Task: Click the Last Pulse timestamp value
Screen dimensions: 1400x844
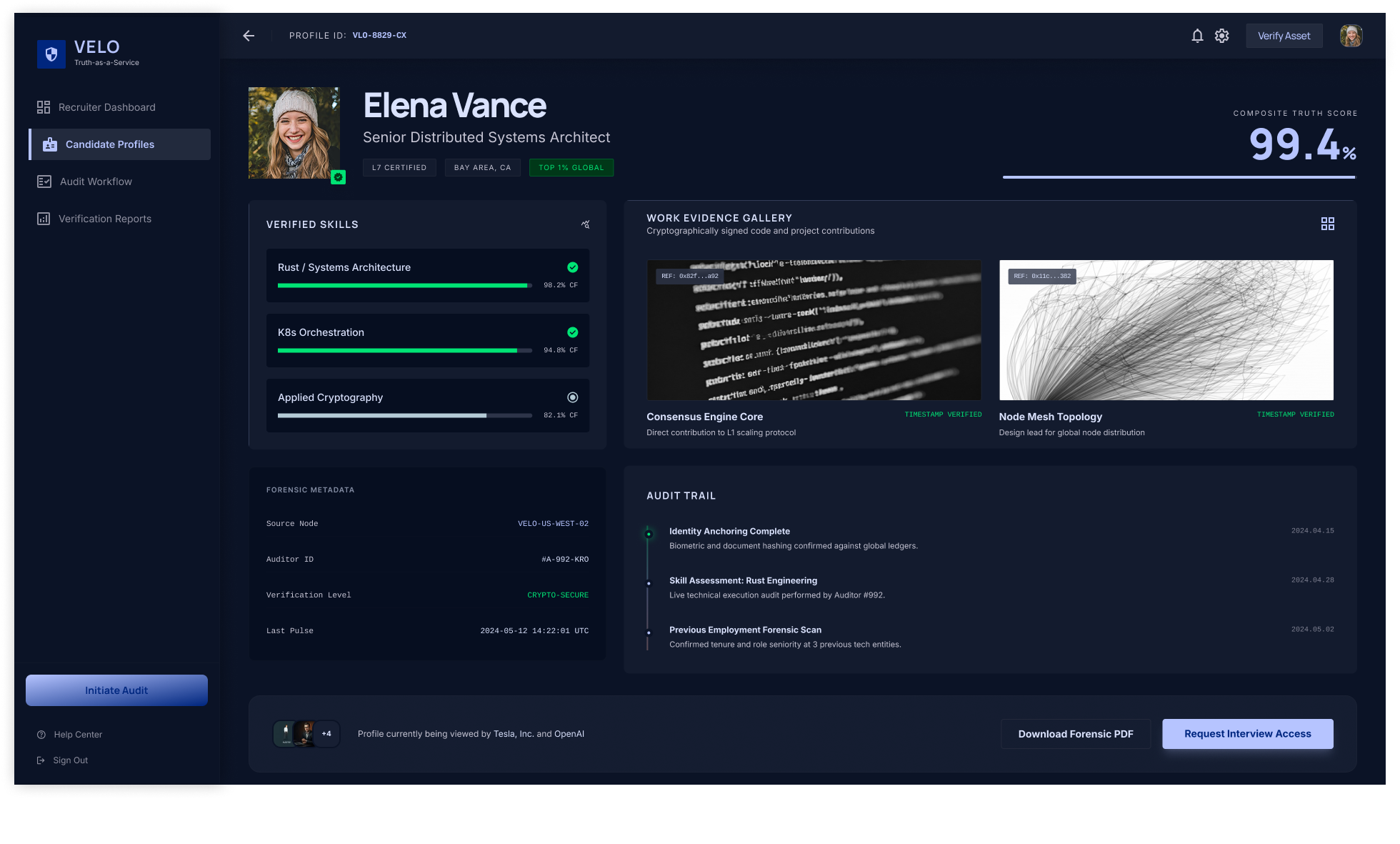Action: 534,631
